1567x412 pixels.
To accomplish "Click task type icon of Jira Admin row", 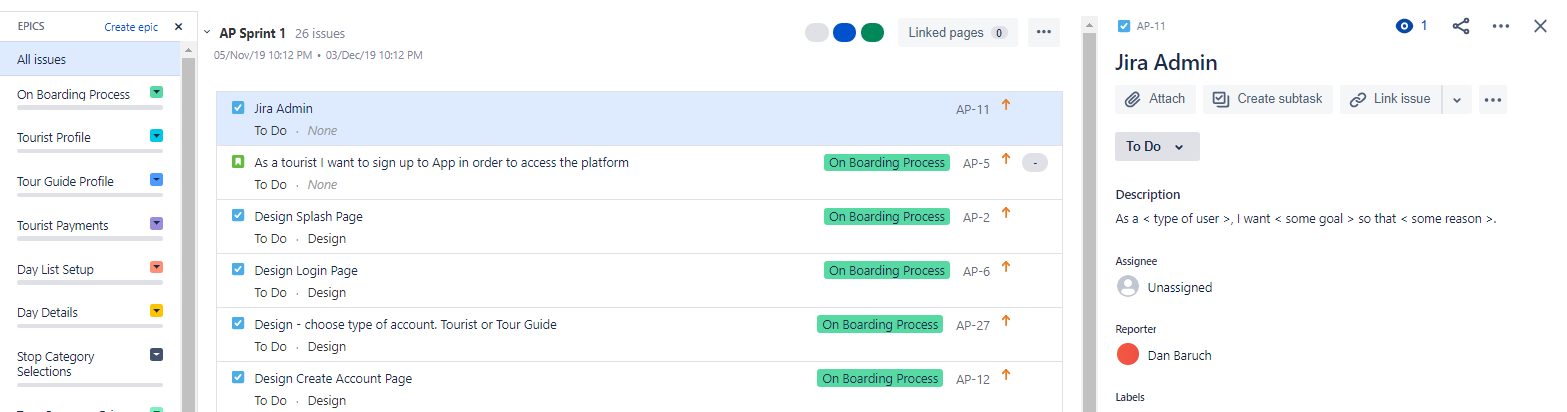I will click(238, 108).
